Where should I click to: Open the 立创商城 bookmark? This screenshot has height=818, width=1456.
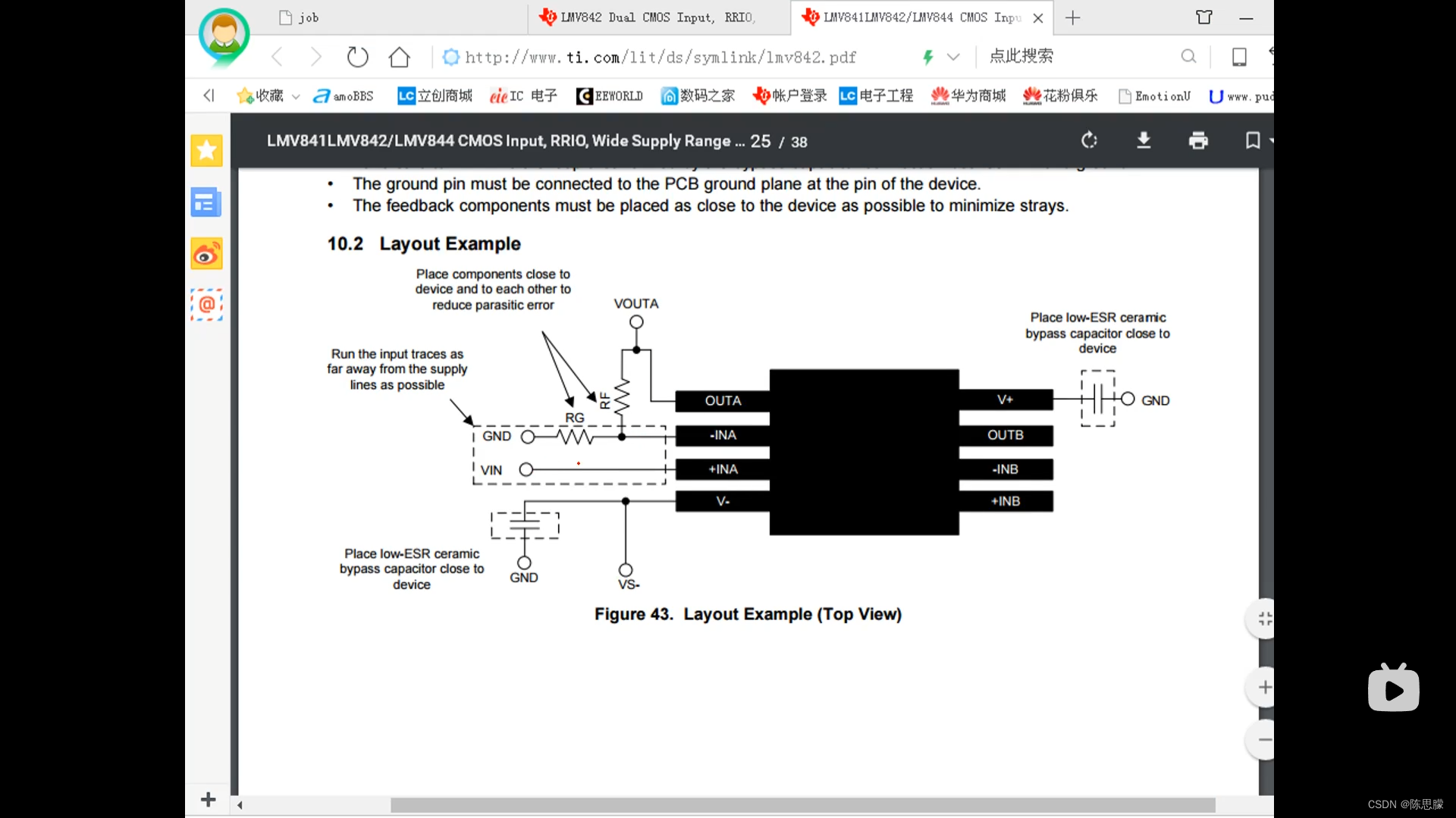[x=435, y=96]
